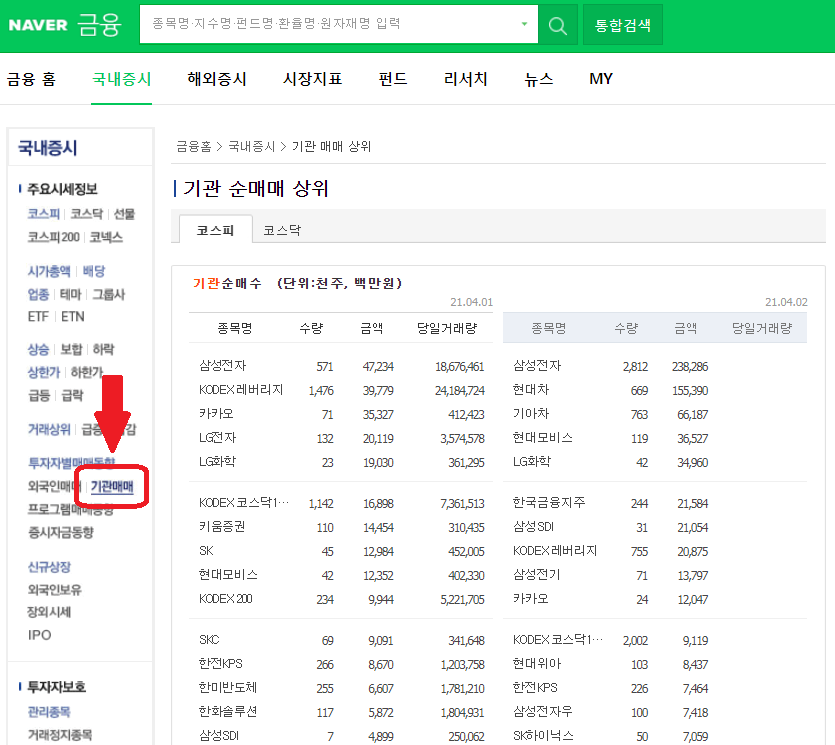
Task: Open the 외국인보유 sidebar link
Action: pos(54,590)
